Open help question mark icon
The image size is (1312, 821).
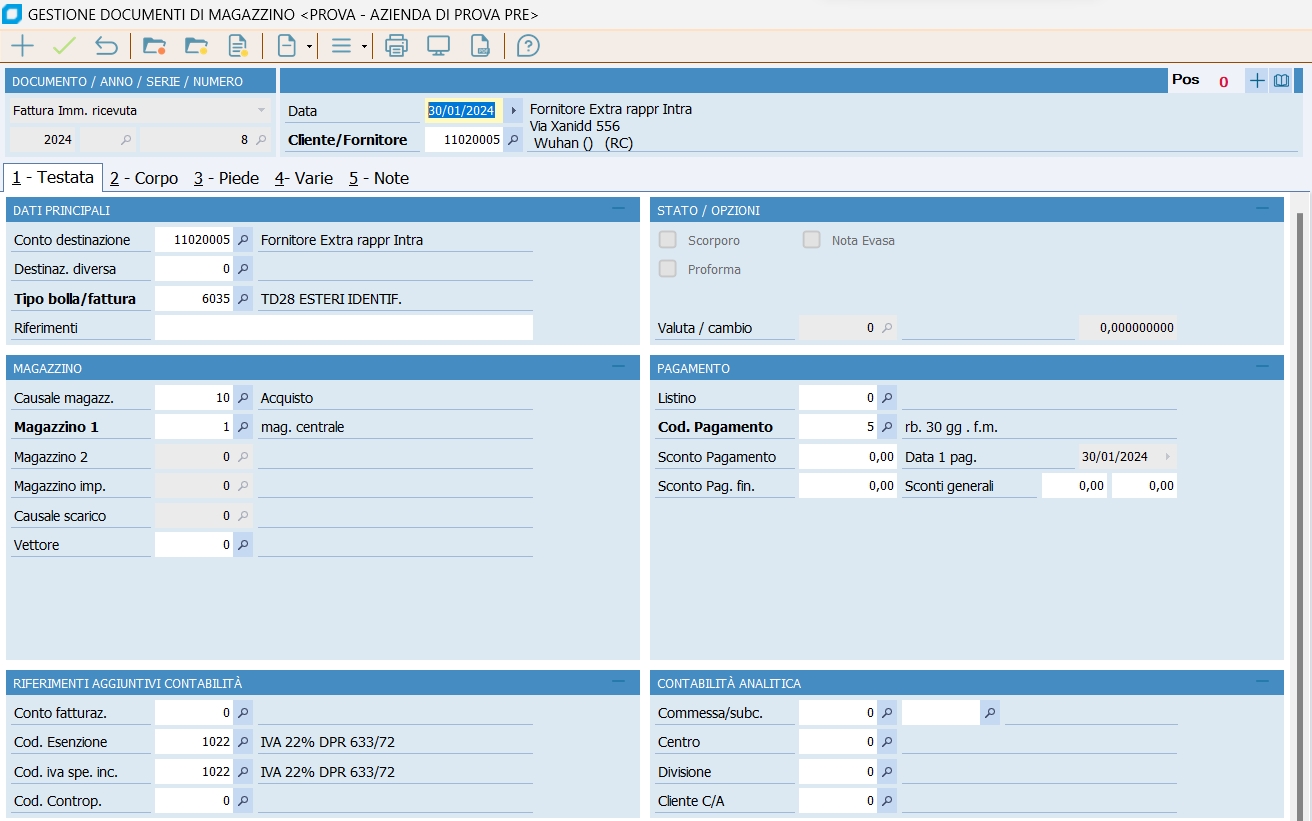[528, 46]
